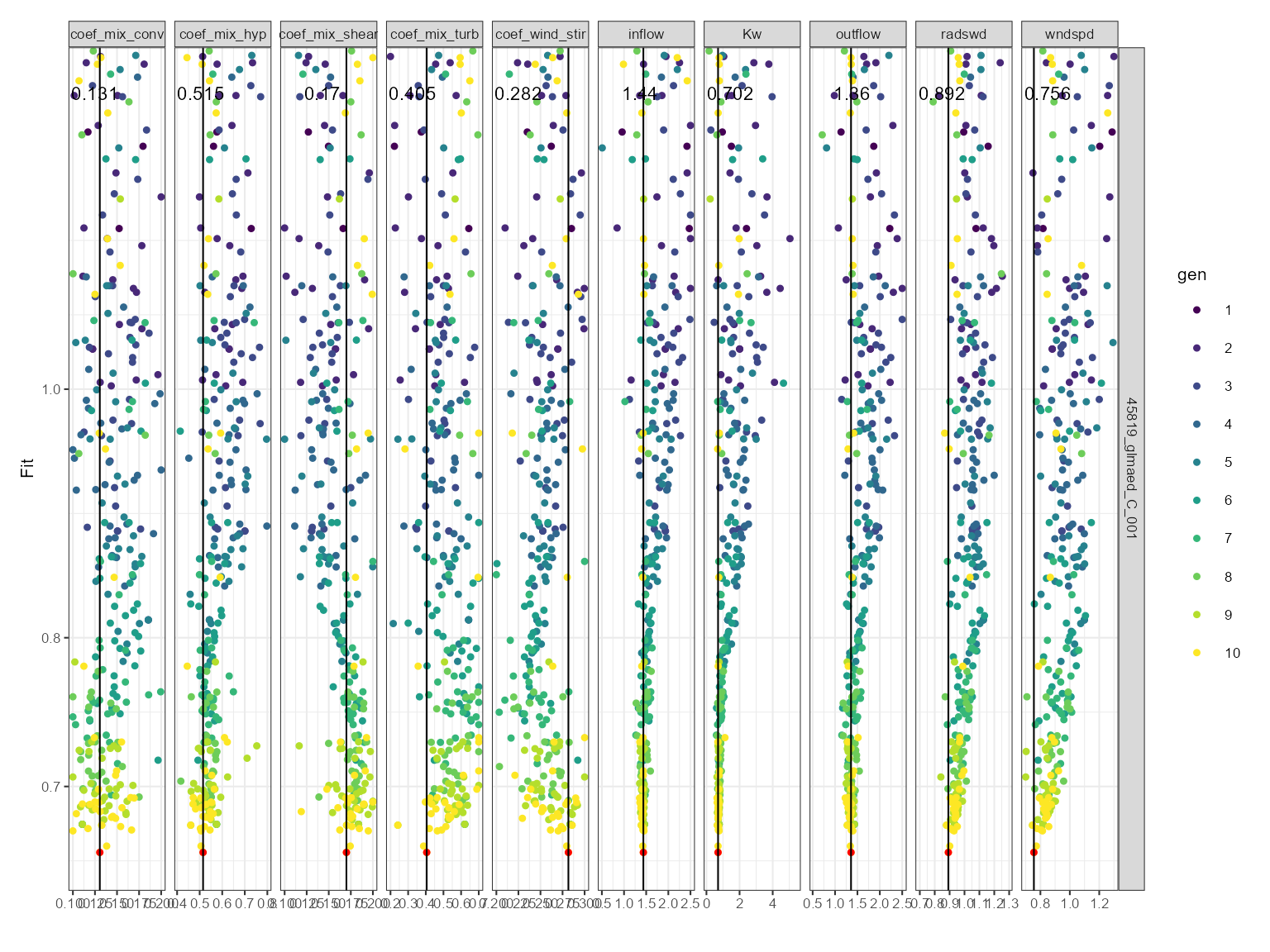Click the gen 1 legend dot
The image size is (1270, 952).
[x=1196, y=310]
